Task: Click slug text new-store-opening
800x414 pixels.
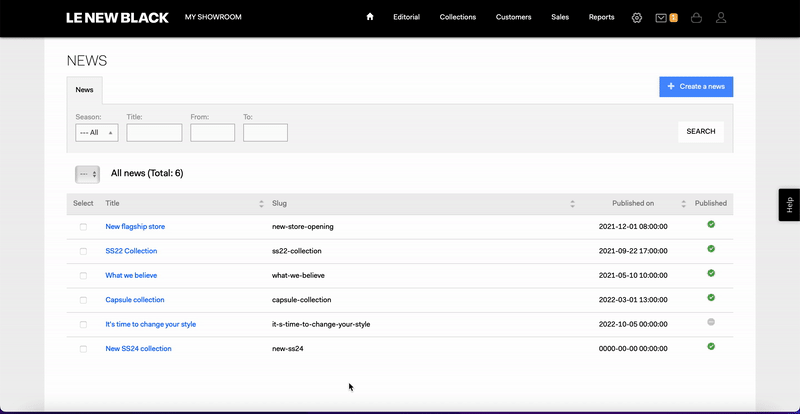Action: 303,227
